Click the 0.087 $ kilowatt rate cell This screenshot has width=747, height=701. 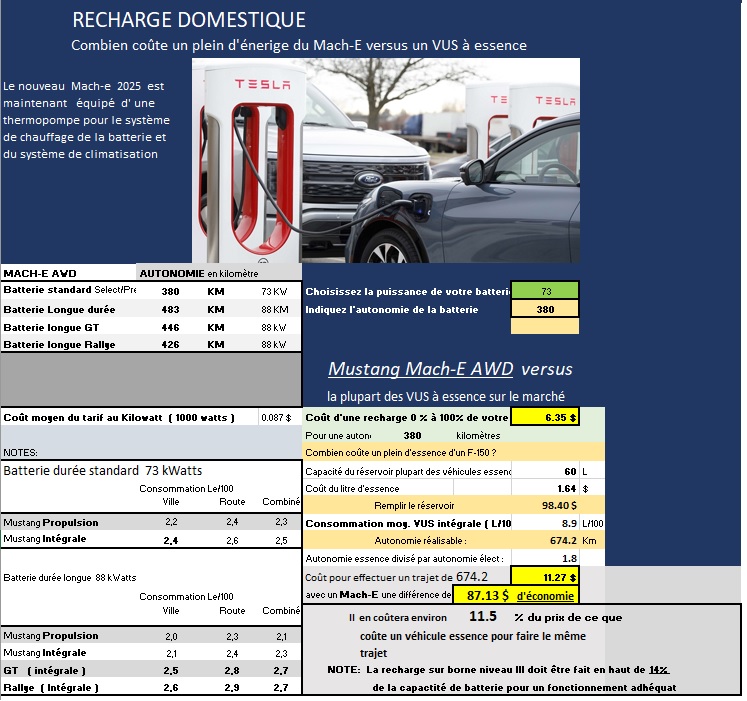(275, 418)
